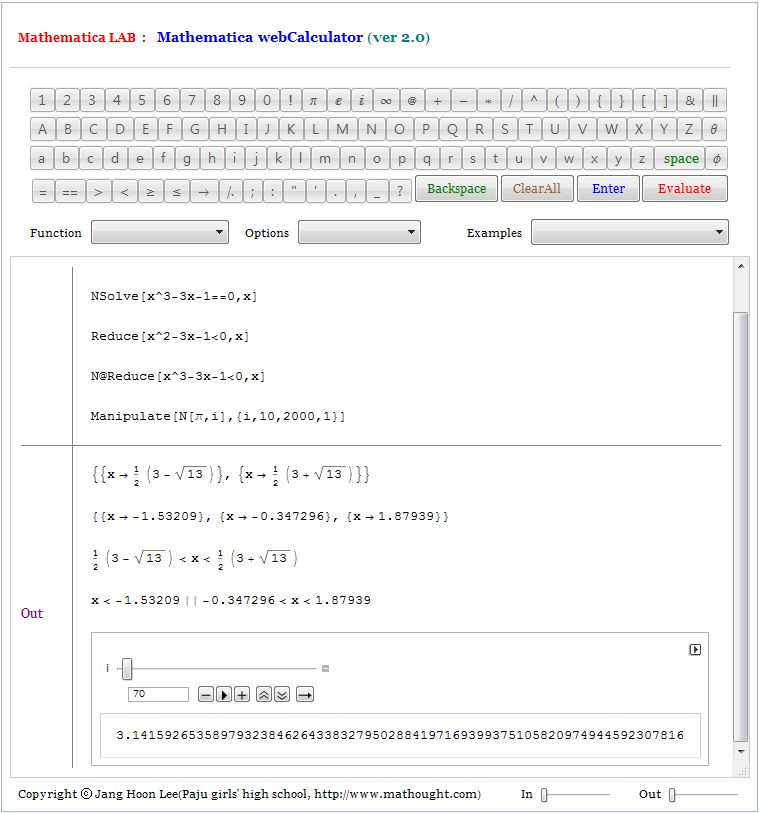Image resolution: width=759 pixels, height=813 pixels.
Task: Click the plus operator key
Action: 438,101
